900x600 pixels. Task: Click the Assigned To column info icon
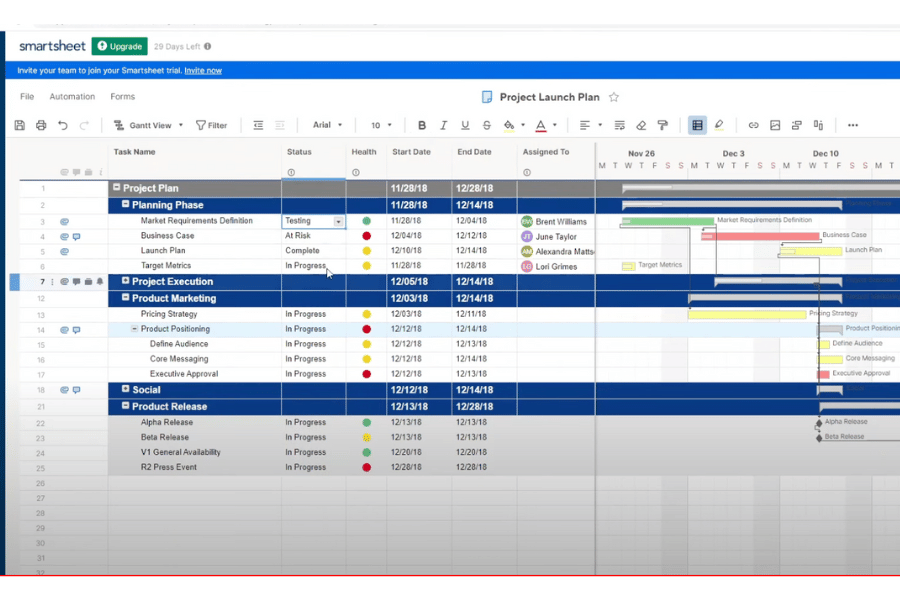coord(527,172)
